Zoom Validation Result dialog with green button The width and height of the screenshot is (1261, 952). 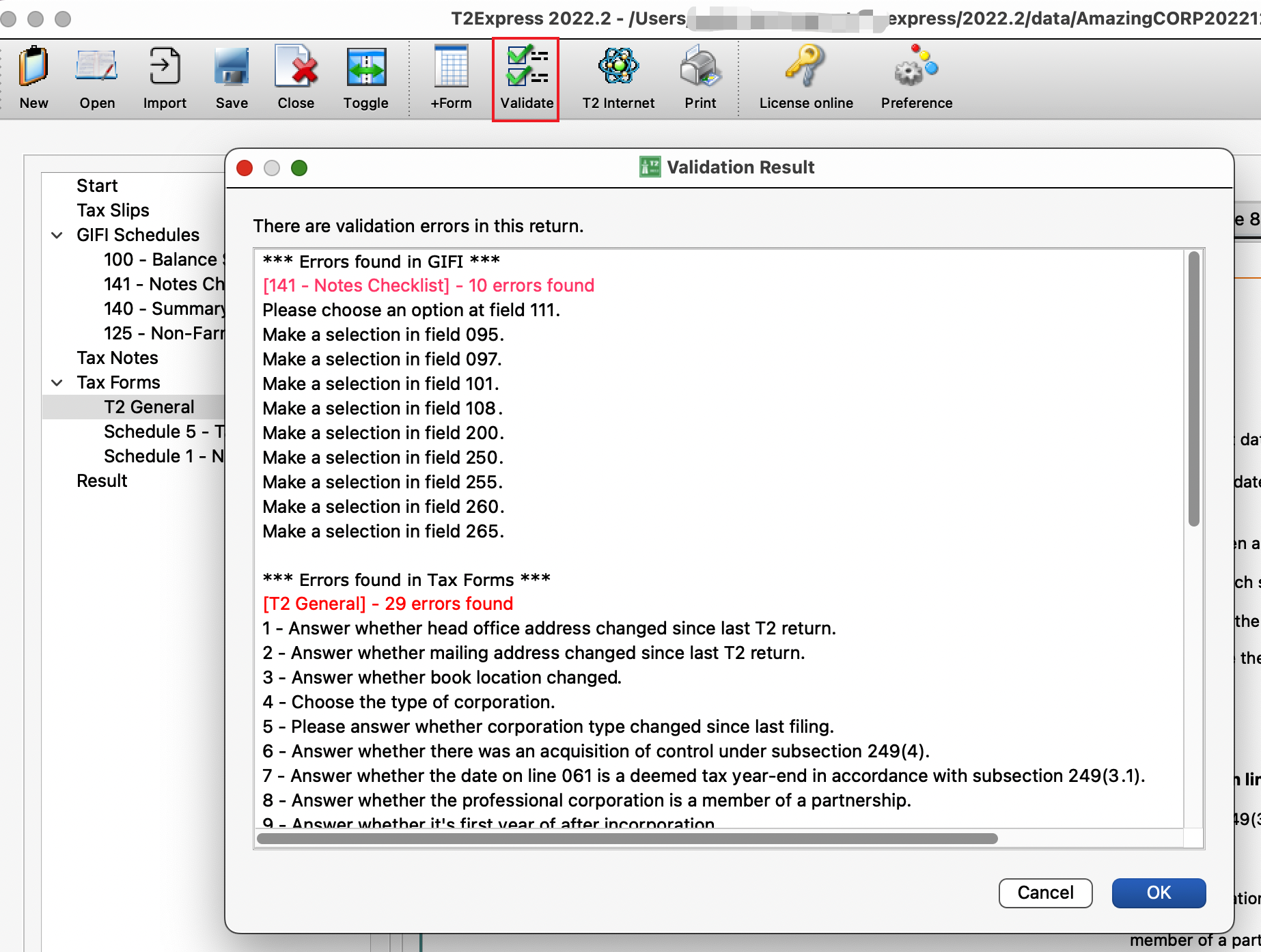pyautogui.click(x=299, y=168)
